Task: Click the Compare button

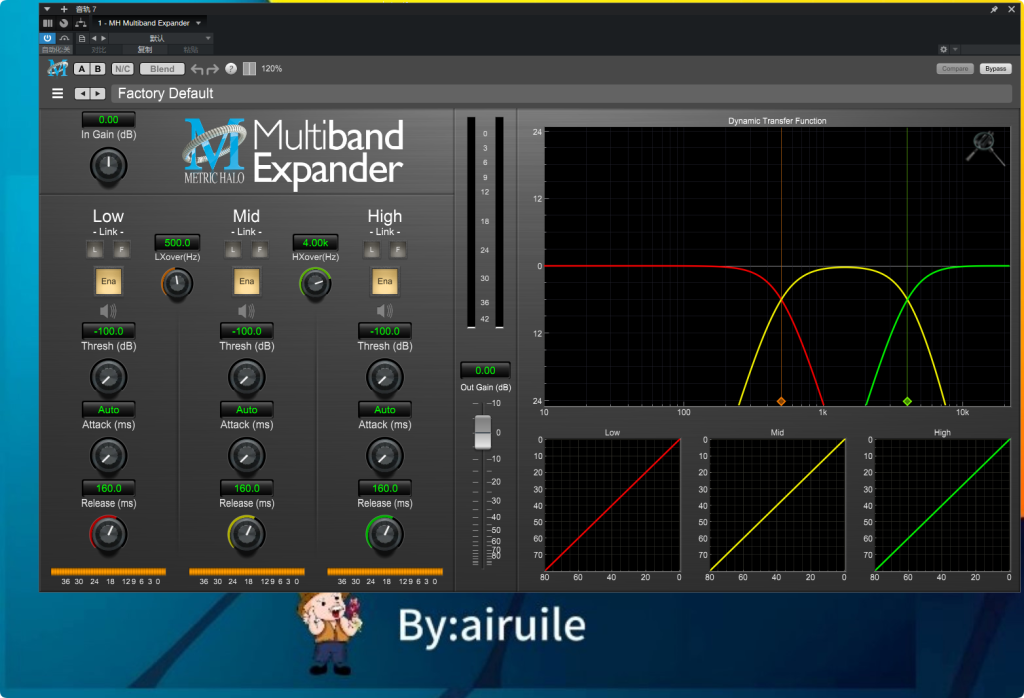Action: click(x=955, y=69)
